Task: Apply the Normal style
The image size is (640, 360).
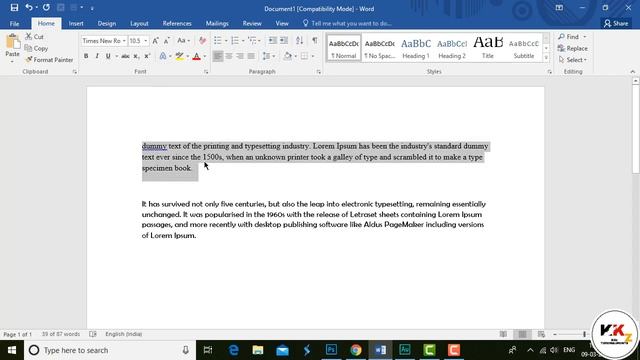Action: click(344, 48)
